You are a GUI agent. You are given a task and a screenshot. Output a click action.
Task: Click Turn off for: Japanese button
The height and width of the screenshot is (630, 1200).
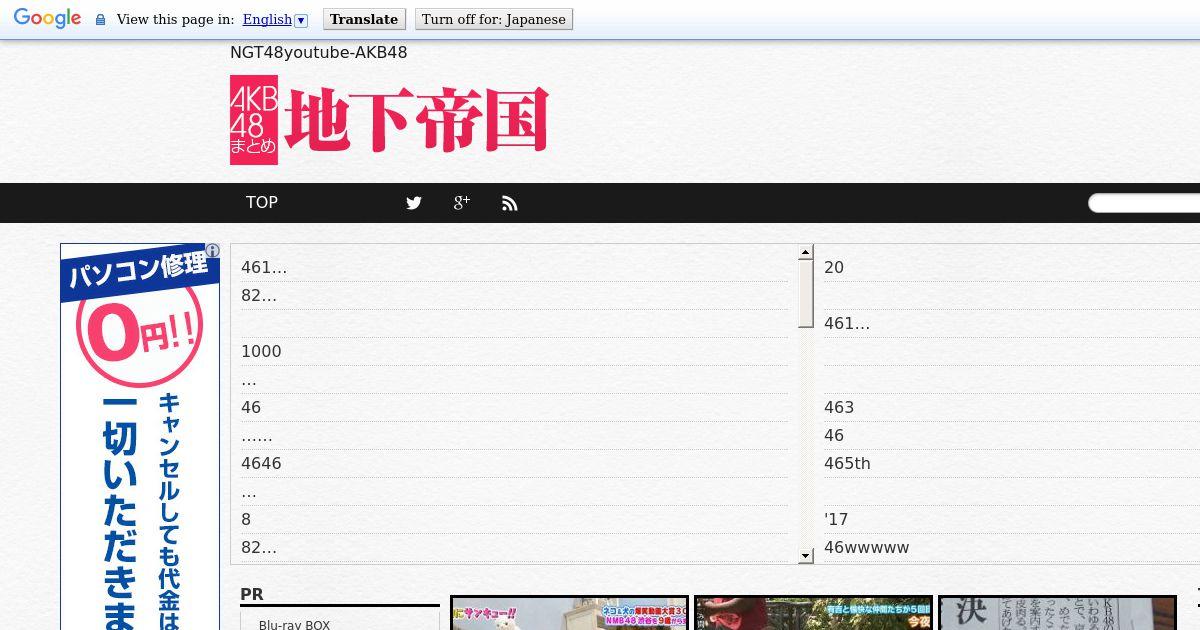[x=493, y=19]
